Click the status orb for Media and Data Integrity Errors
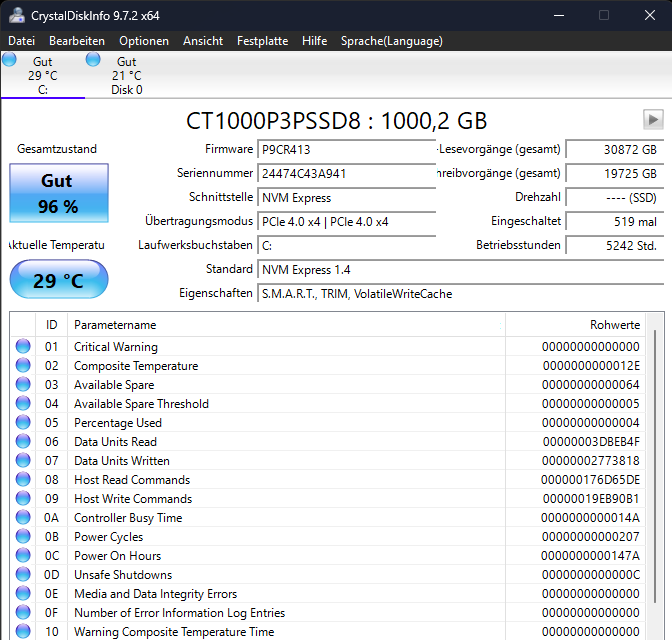The height and width of the screenshot is (640, 672). click(x=23, y=593)
